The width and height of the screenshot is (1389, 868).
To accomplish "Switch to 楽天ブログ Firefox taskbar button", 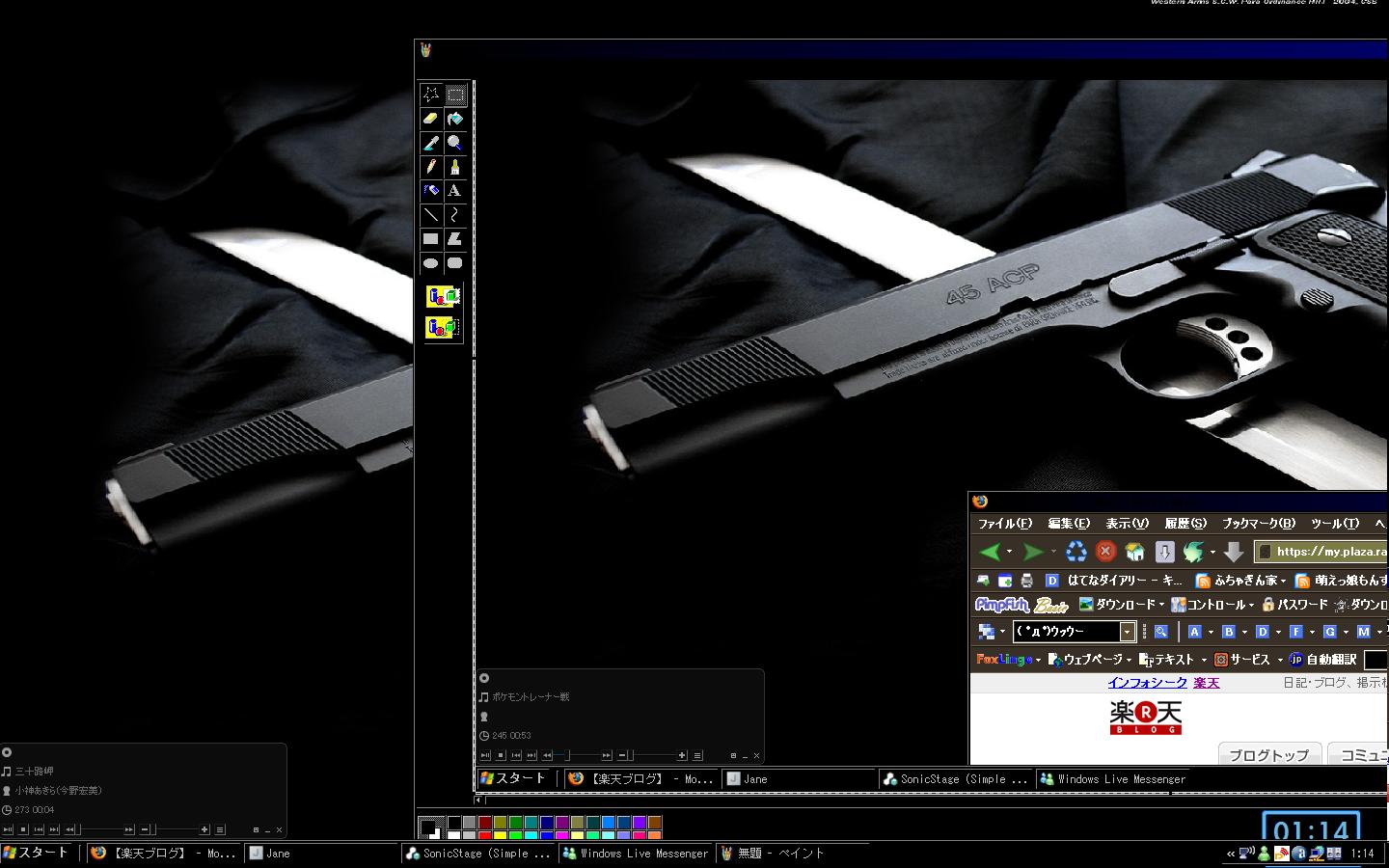I will point(162,854).
